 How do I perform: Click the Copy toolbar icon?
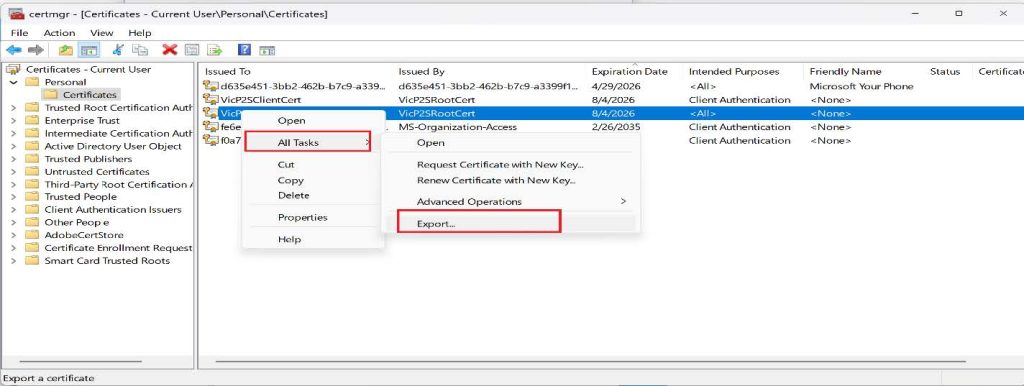(x=140, y=50)
